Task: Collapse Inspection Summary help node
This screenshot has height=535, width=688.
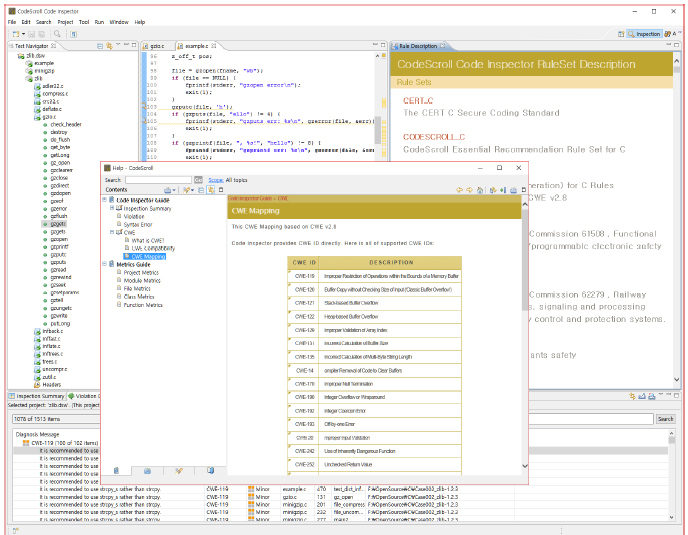Action: (x=112, y=208)
